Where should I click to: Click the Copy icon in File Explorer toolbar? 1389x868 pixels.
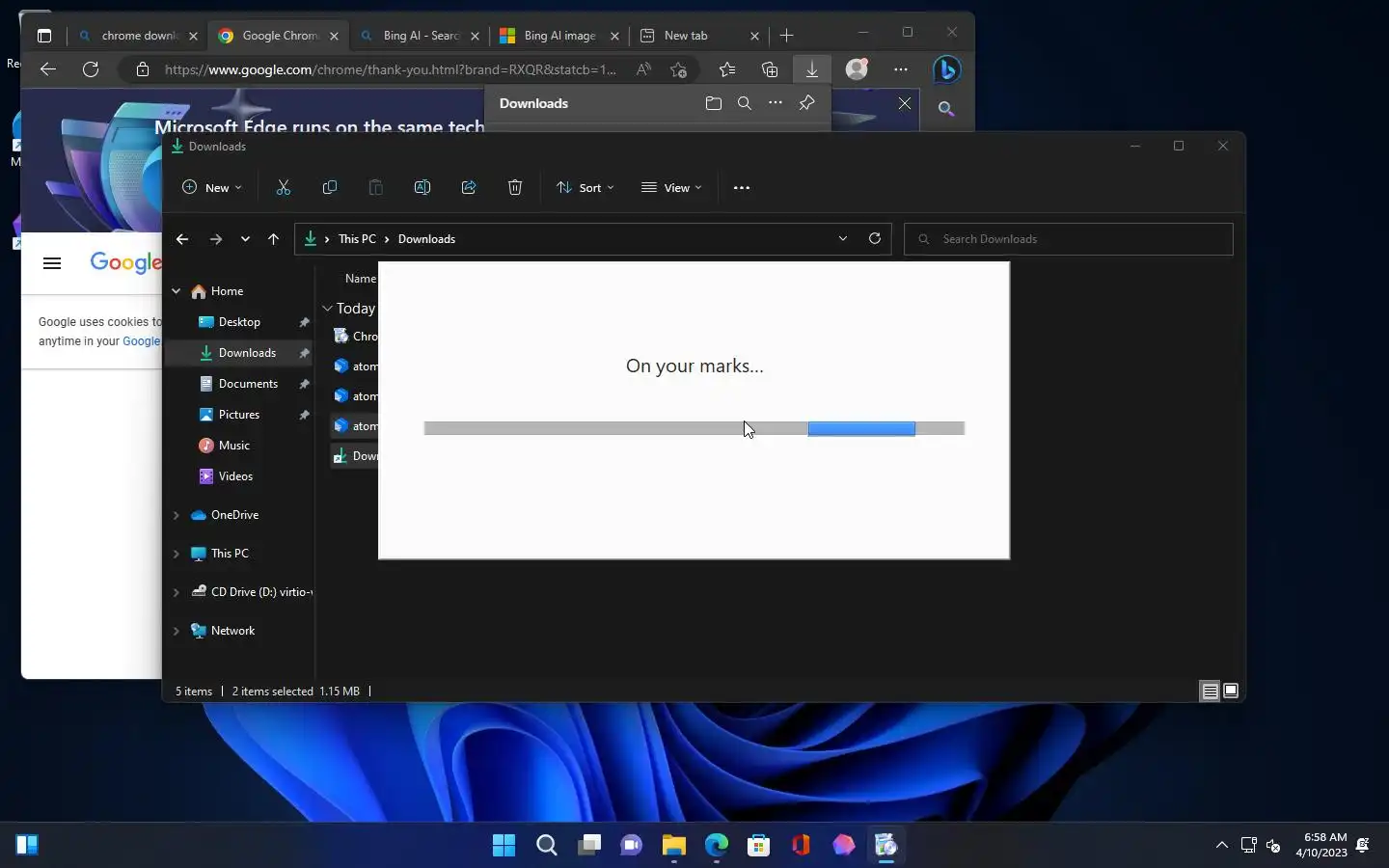(x=330, y=188)
